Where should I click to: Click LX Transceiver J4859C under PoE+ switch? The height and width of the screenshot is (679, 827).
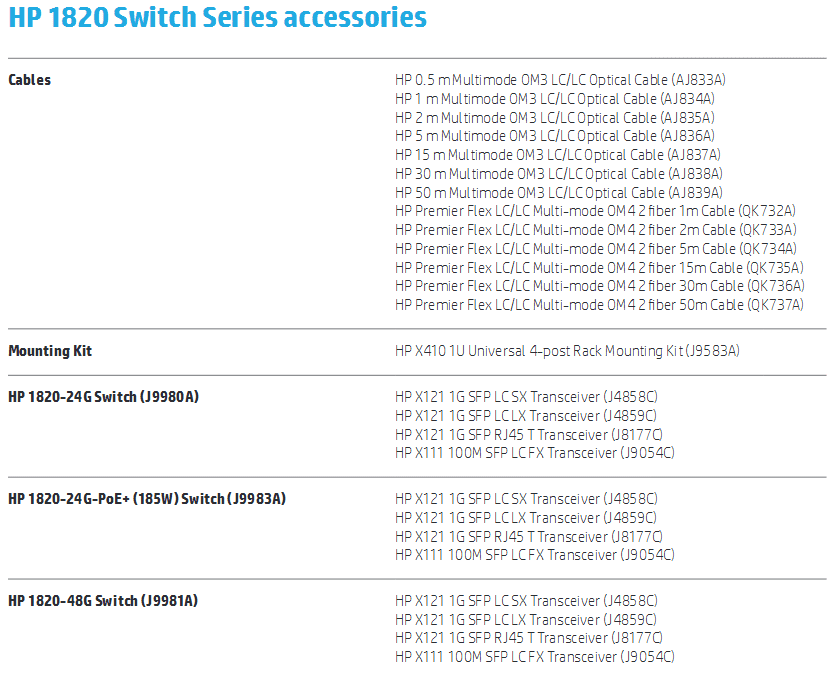[x=526, y=518]
